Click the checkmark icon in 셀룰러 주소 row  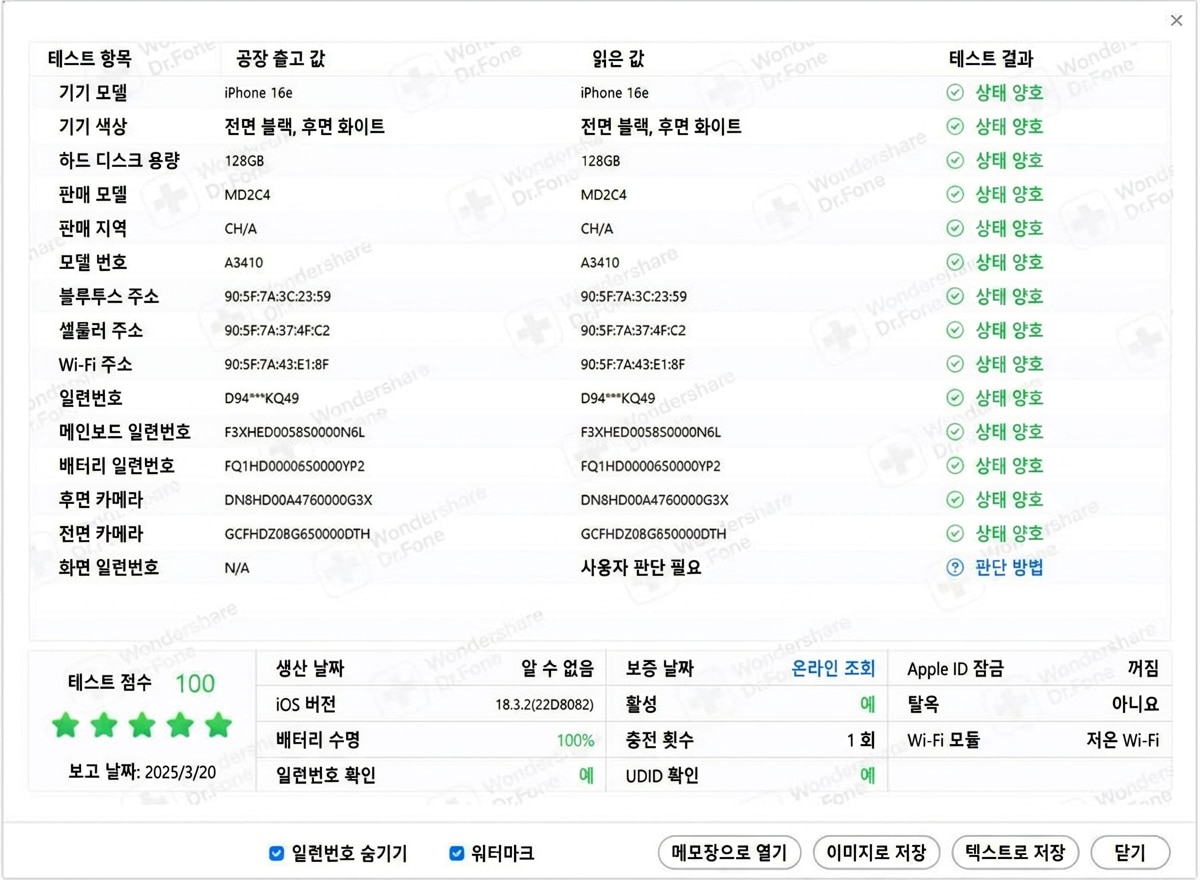(x=955, y=331)
